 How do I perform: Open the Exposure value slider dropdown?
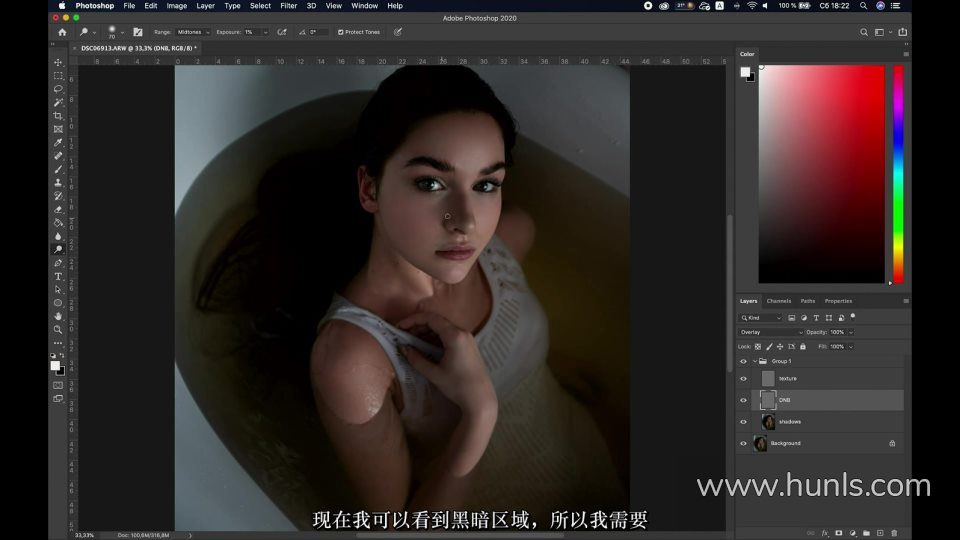(265, 32)
